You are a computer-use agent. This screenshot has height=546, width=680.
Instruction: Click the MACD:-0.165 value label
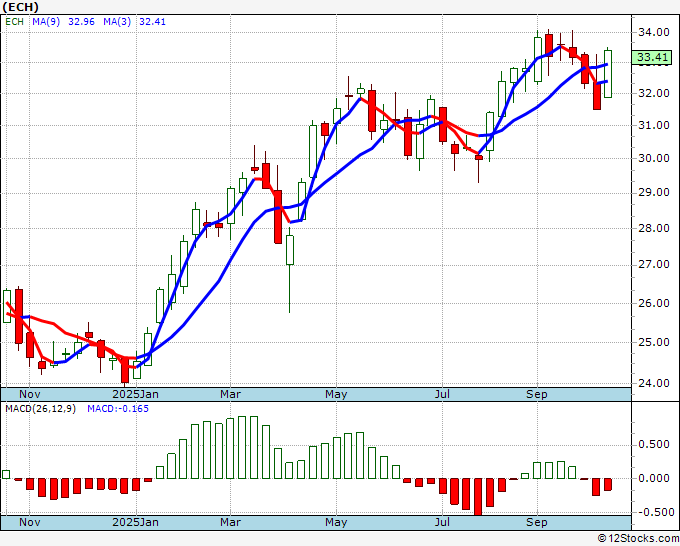(x=118, y=409)
